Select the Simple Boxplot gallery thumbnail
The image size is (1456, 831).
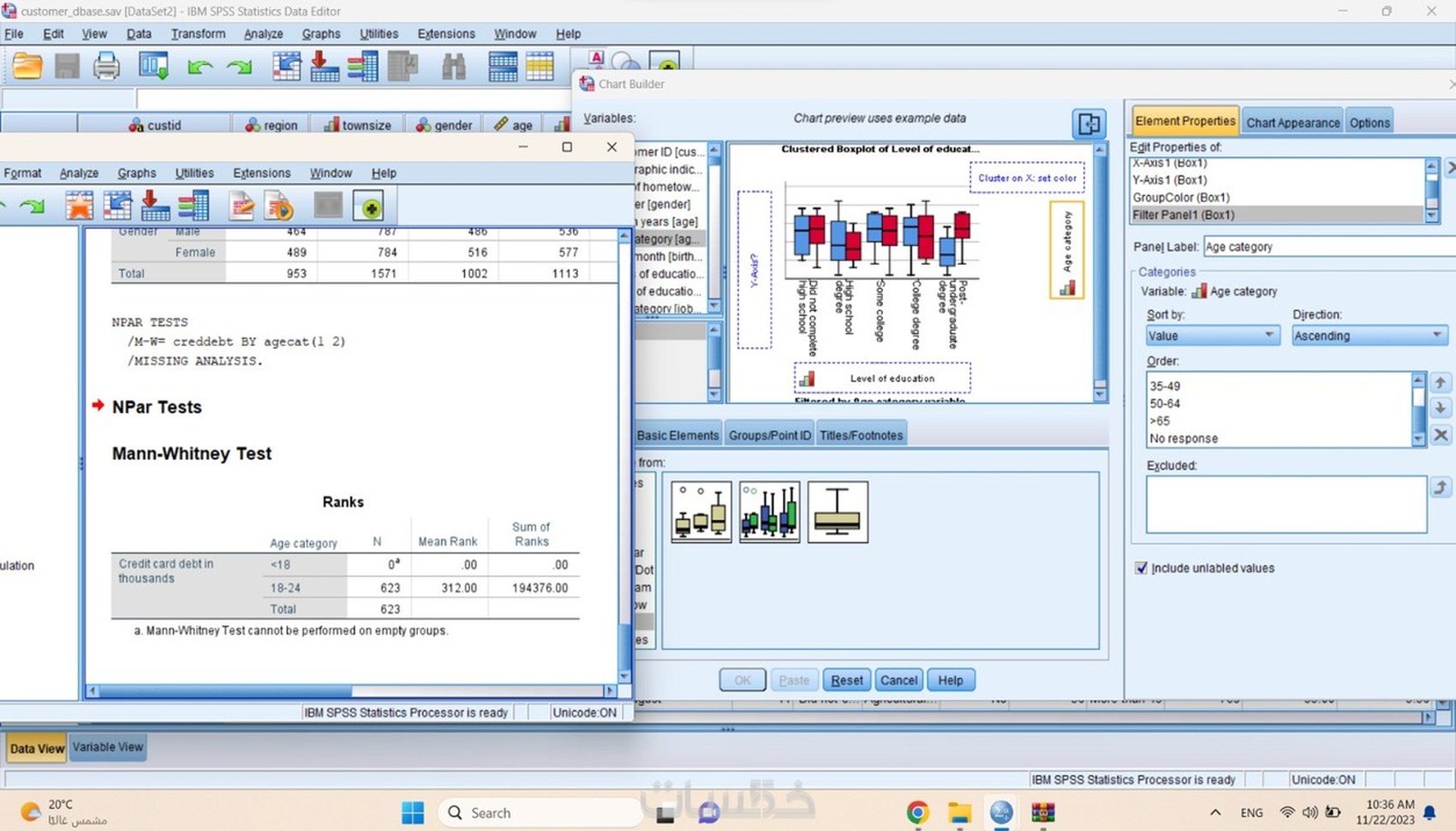[x=701, y=512]
